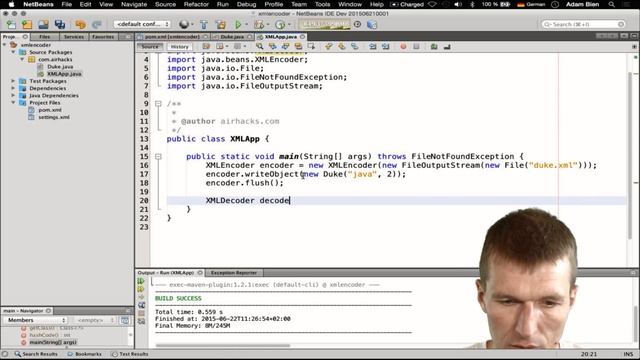
Task: Click the Output panel settings icon at bottom
Action: (x=141, y=321)
